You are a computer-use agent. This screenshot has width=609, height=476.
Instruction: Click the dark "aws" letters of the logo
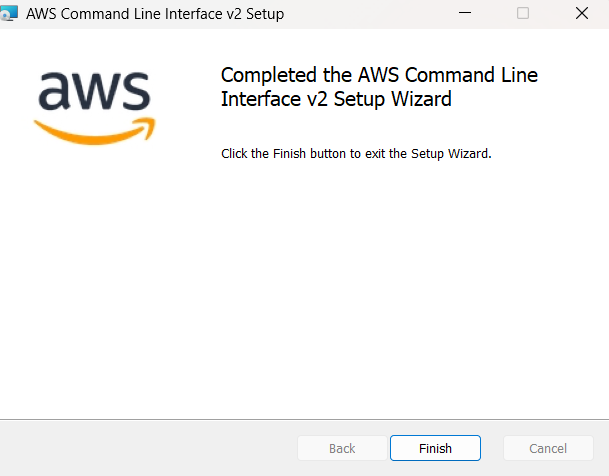point(94,90)
